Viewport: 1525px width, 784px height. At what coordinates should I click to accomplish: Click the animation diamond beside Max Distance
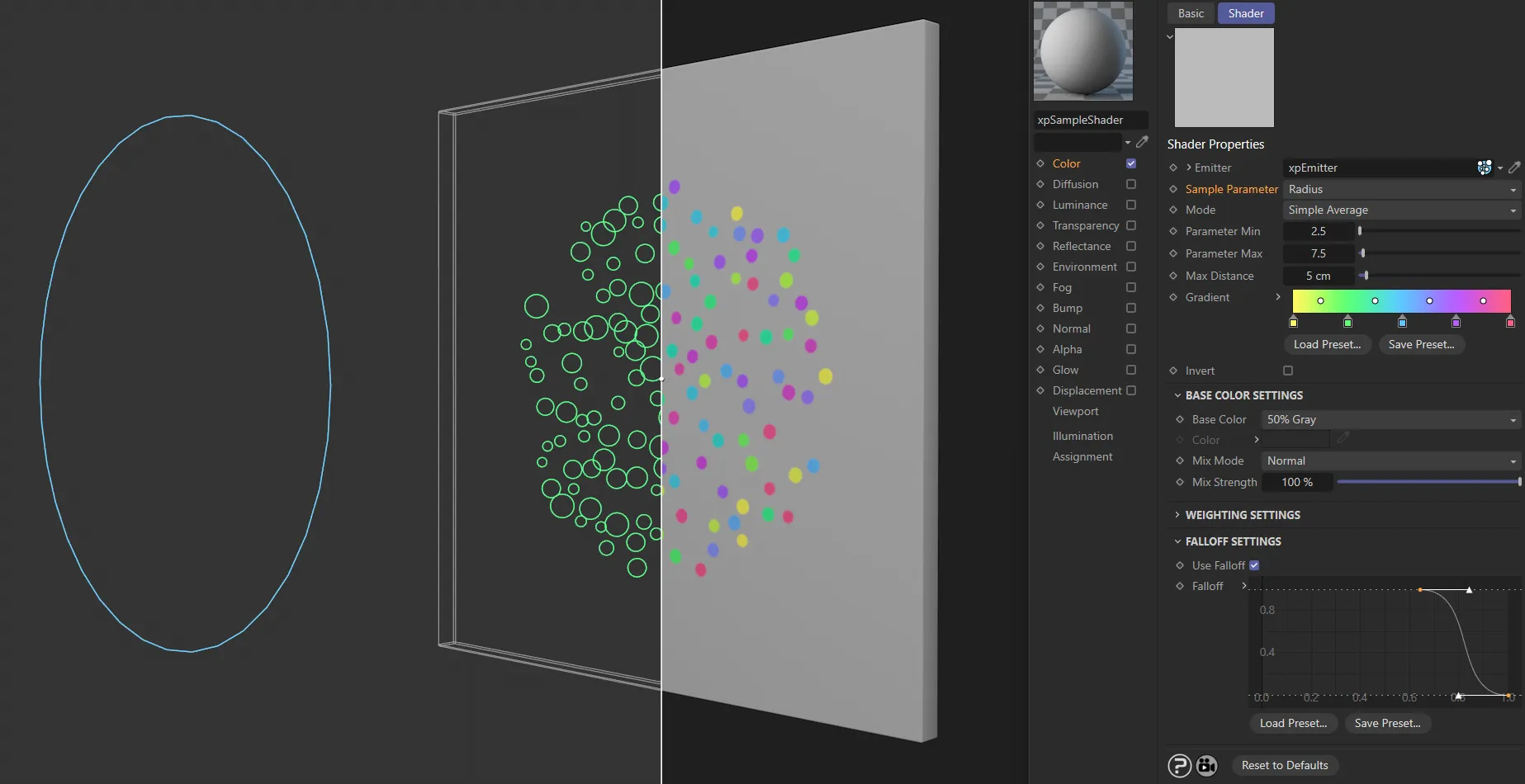tap(1174, 276)
